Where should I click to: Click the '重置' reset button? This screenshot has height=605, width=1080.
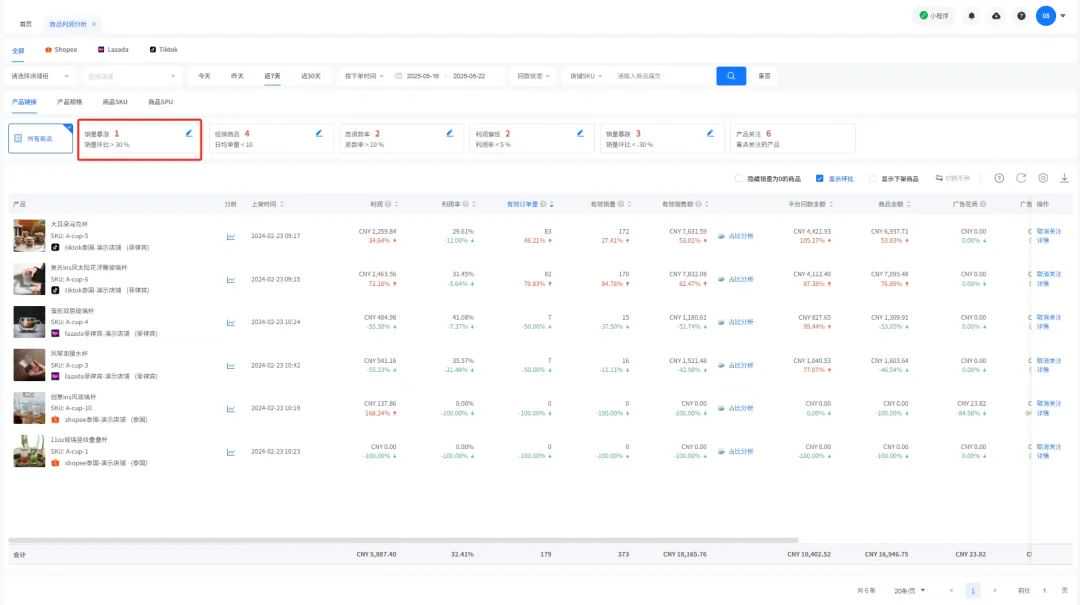point(765,76)
